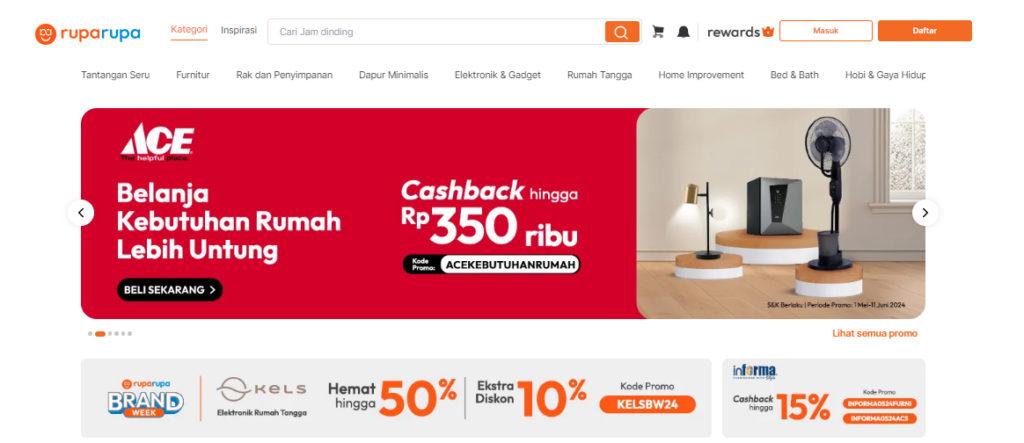Open the Inspirasi tab
The width and height of the screenshot is (1024, 443).
(x=239, y=30)
